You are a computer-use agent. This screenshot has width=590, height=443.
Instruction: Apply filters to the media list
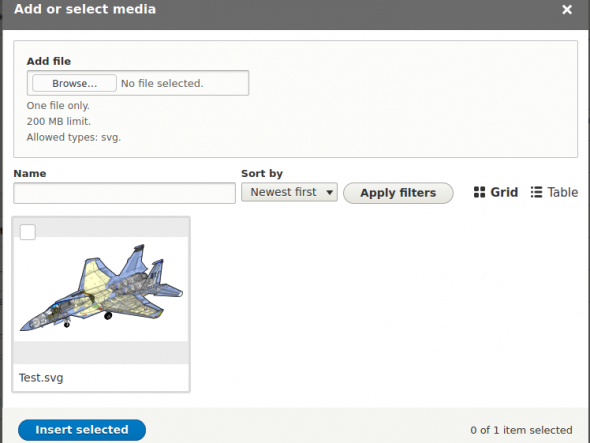tap(398, 193)
